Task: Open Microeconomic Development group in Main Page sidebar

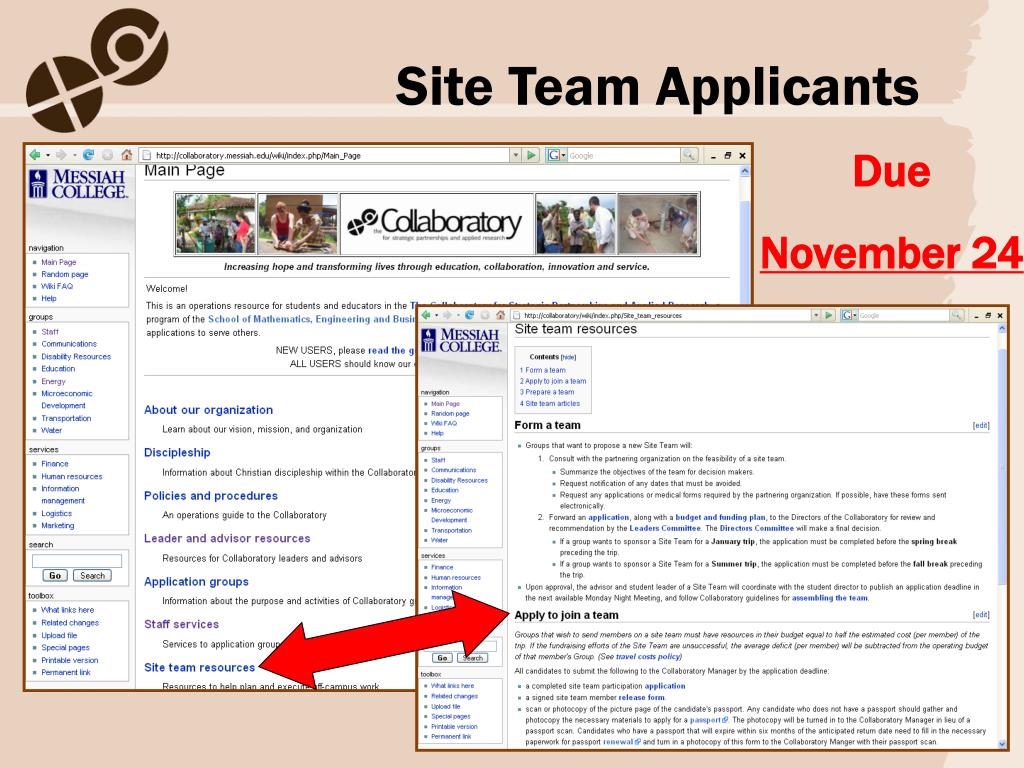Action: coord(67,400)
